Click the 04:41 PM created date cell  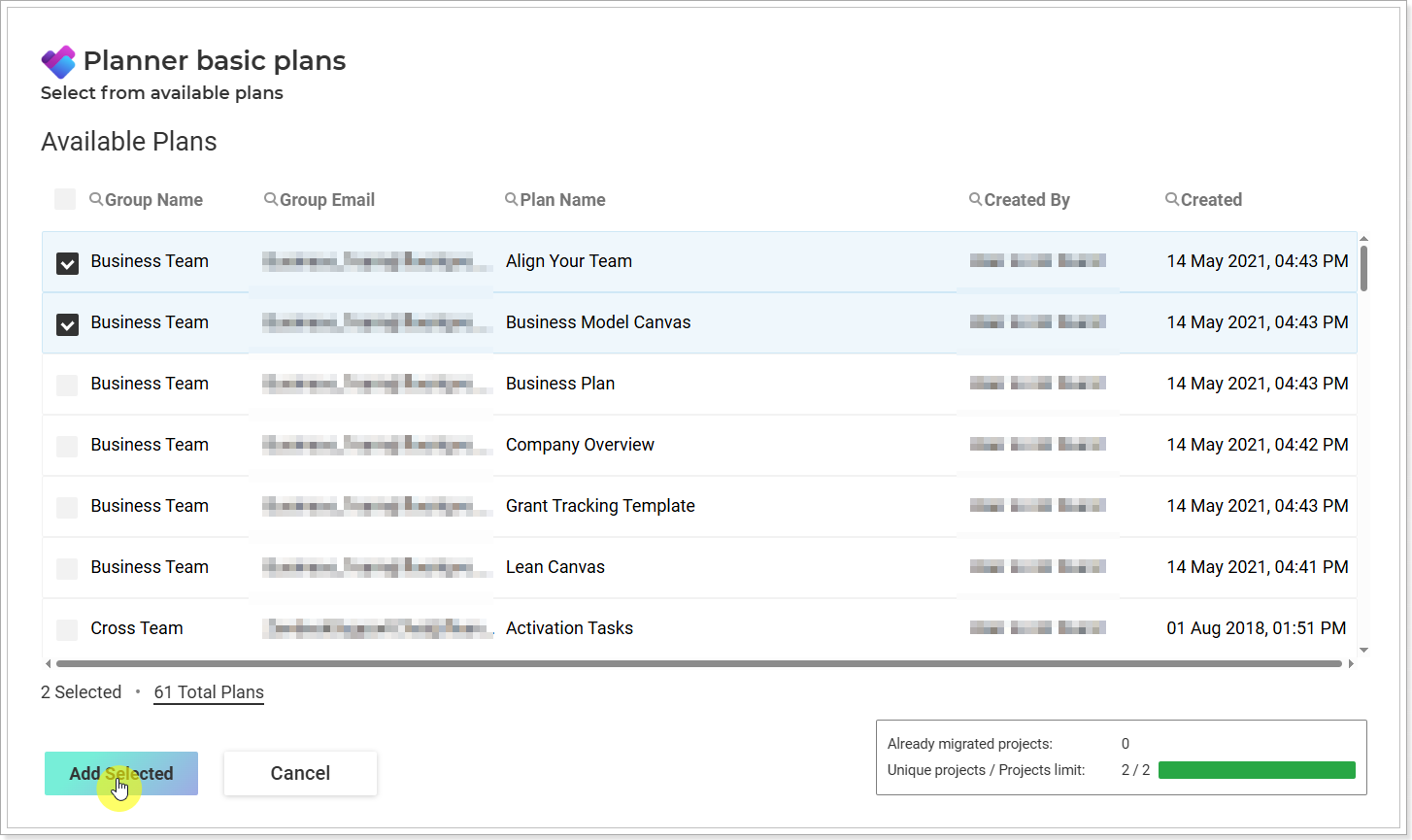click(x=1258, y=567)
